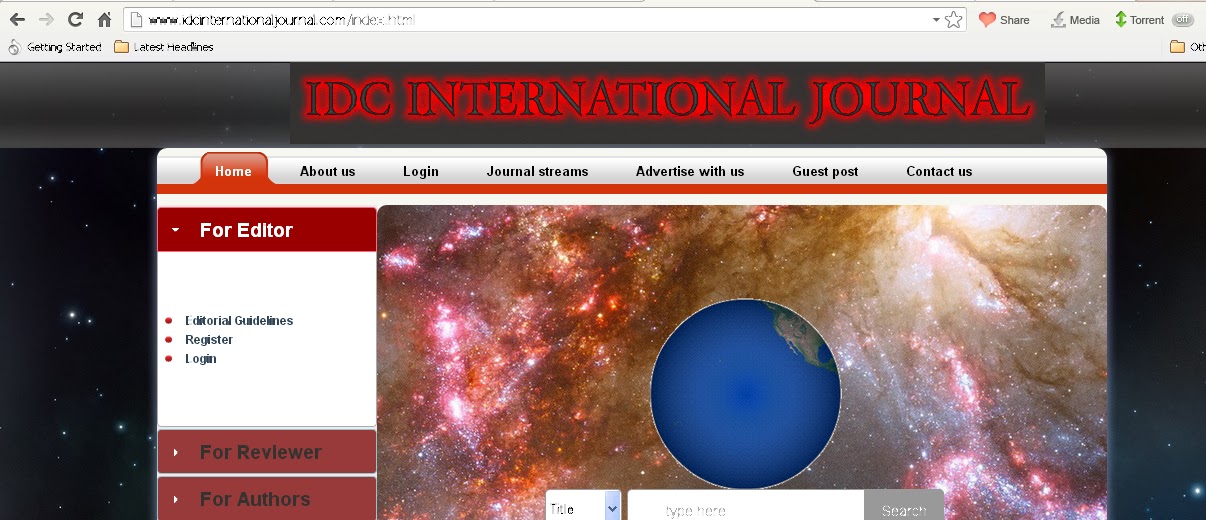This screenshot has width=1206, height=520.
Task: Click the IDC International Journal banner logo
Action: click(667, 103)
